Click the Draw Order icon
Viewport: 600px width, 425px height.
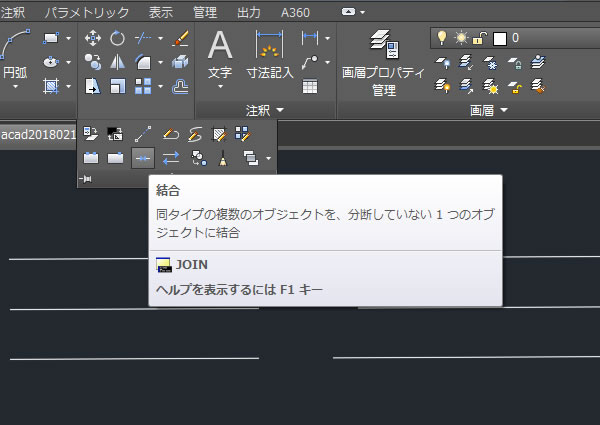(251, 158)
